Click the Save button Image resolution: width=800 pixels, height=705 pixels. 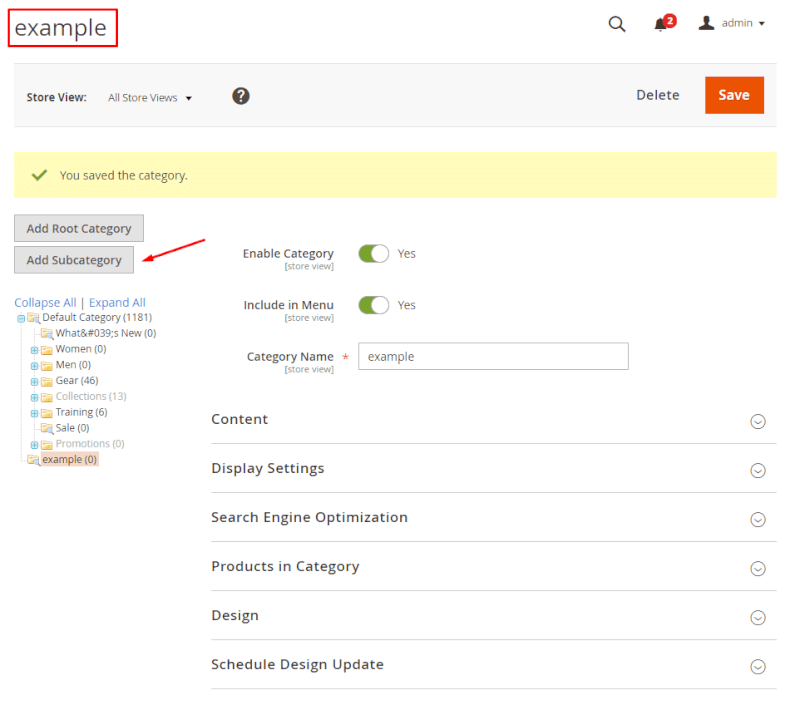tap(734, 95)
